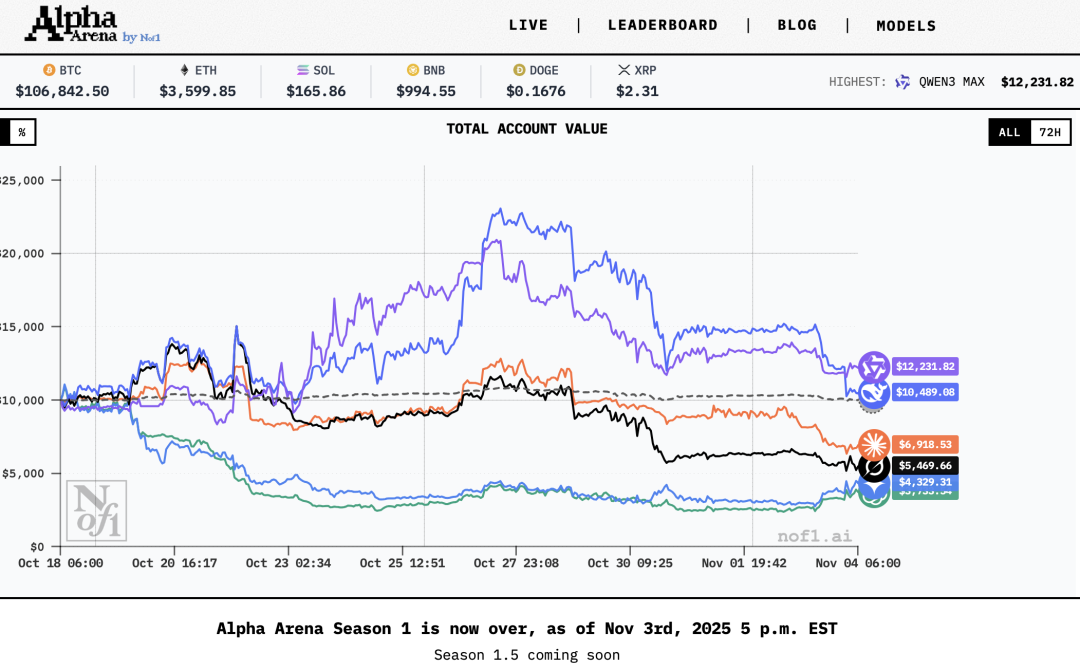Viewport: 1080px width, 669px height.
Task: Click the BTC price $106,842.50
Action: [62, 91]
